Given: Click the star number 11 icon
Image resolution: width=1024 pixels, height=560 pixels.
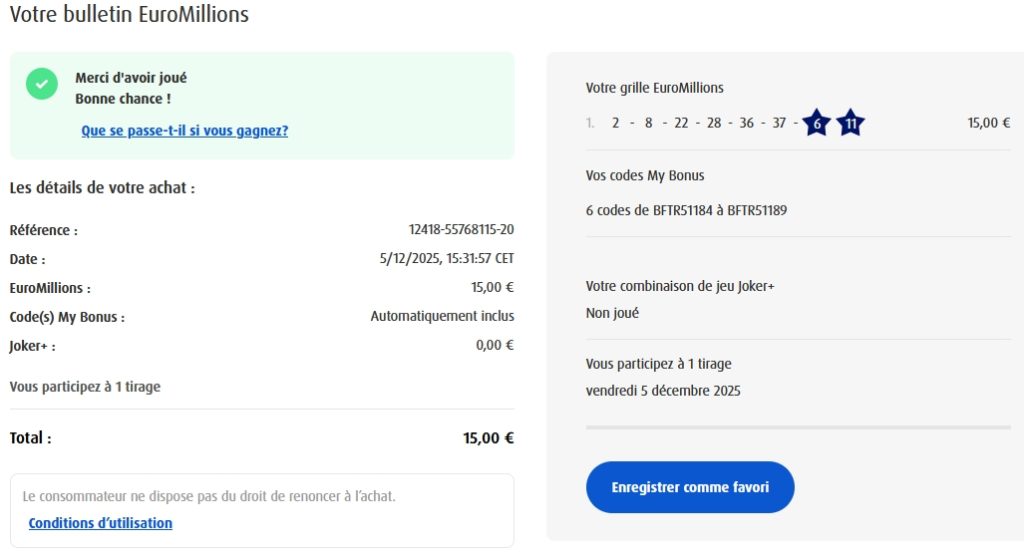Looking at the screenshot, I should (x=850, y=123).
